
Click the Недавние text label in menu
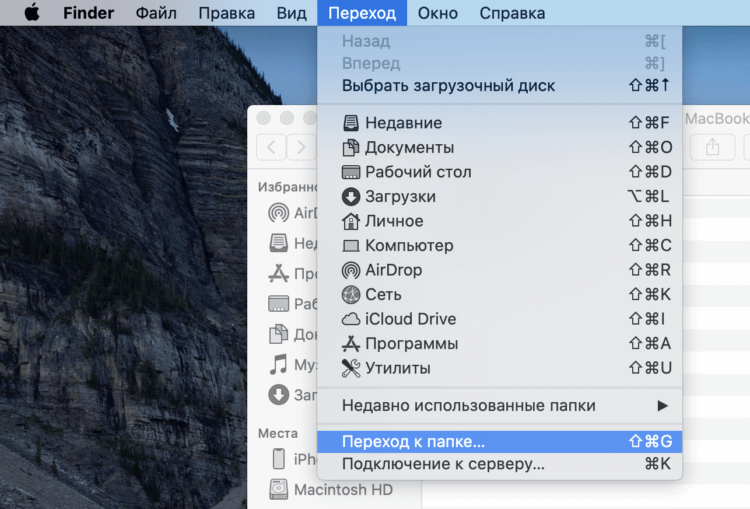pyautogui.click(x=403, y=123)
